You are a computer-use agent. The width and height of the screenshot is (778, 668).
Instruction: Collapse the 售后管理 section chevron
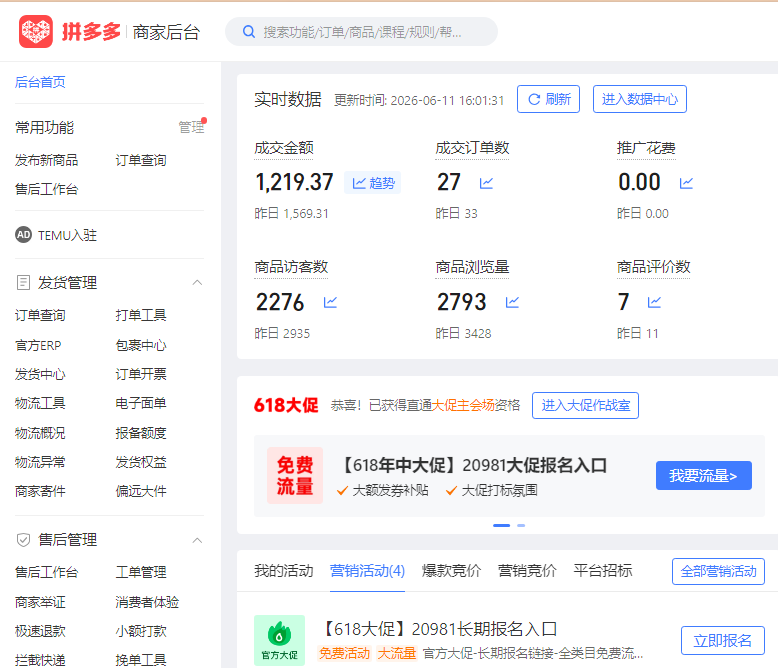tap(197, 540)
